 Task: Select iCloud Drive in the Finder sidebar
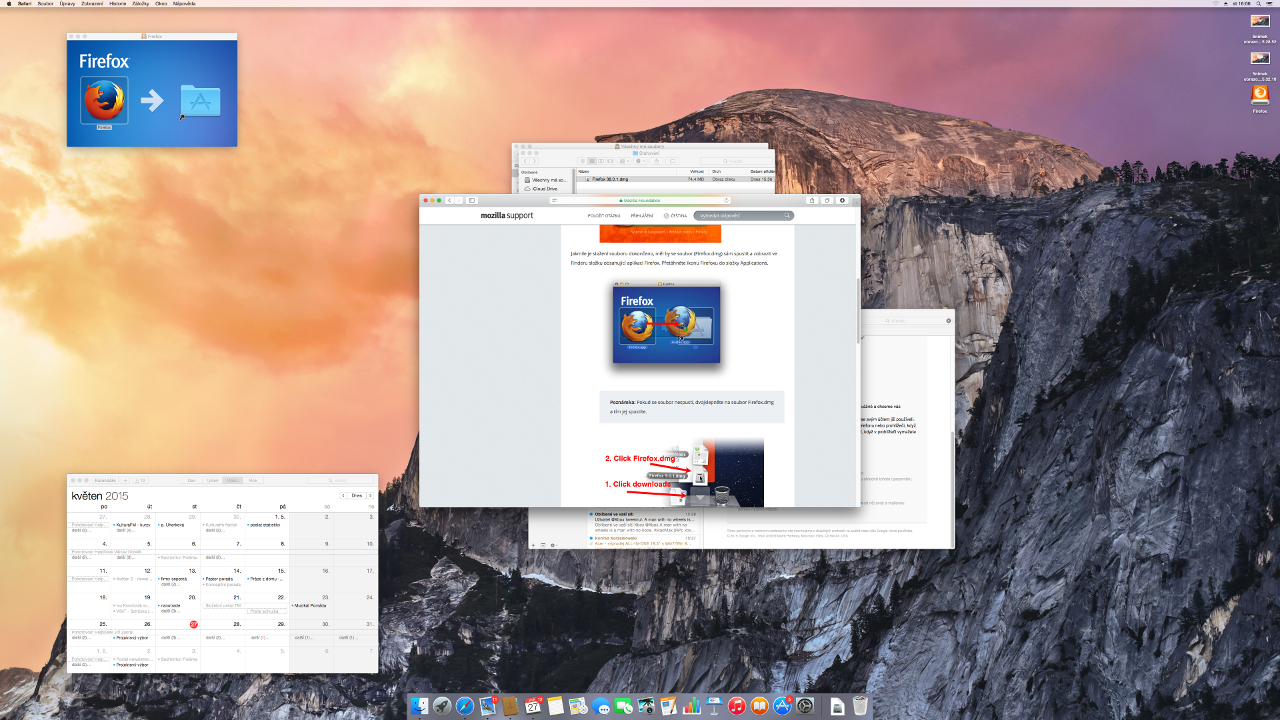coord(543,187)
